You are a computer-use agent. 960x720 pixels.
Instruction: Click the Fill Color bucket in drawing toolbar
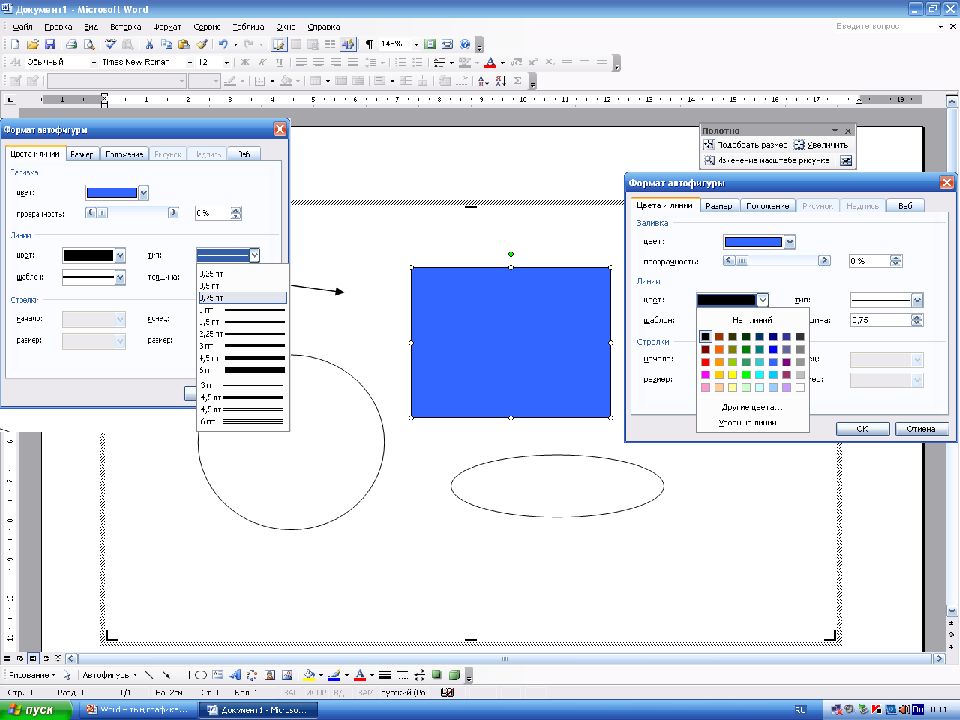(309, 675)
